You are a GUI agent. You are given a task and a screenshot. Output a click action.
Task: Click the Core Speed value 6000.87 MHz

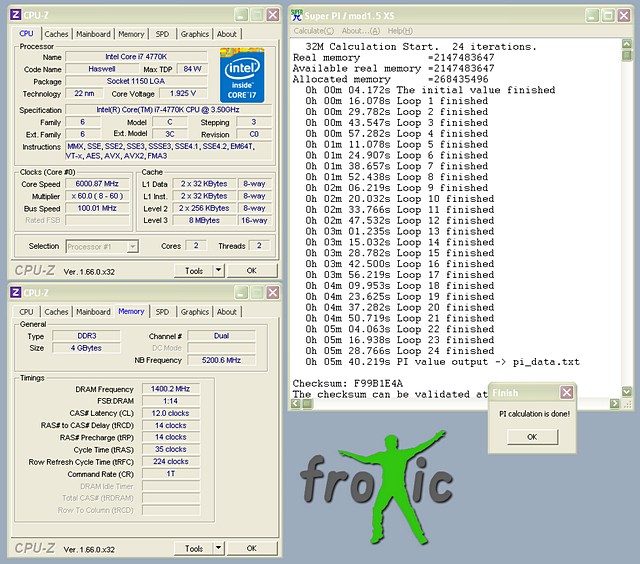coord(97,184)
